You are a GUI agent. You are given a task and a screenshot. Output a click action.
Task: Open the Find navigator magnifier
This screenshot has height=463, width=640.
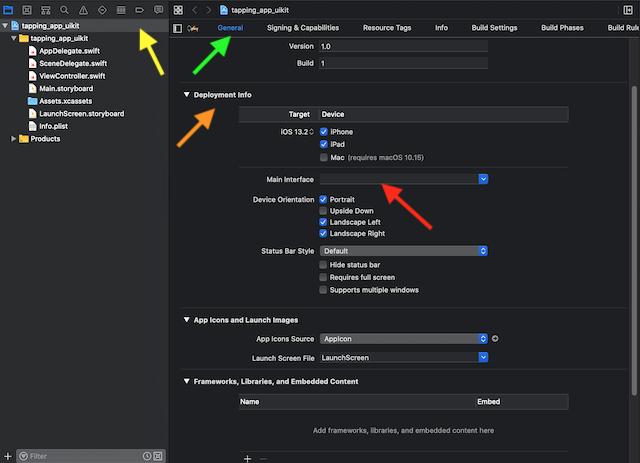[x=64, y=10]
